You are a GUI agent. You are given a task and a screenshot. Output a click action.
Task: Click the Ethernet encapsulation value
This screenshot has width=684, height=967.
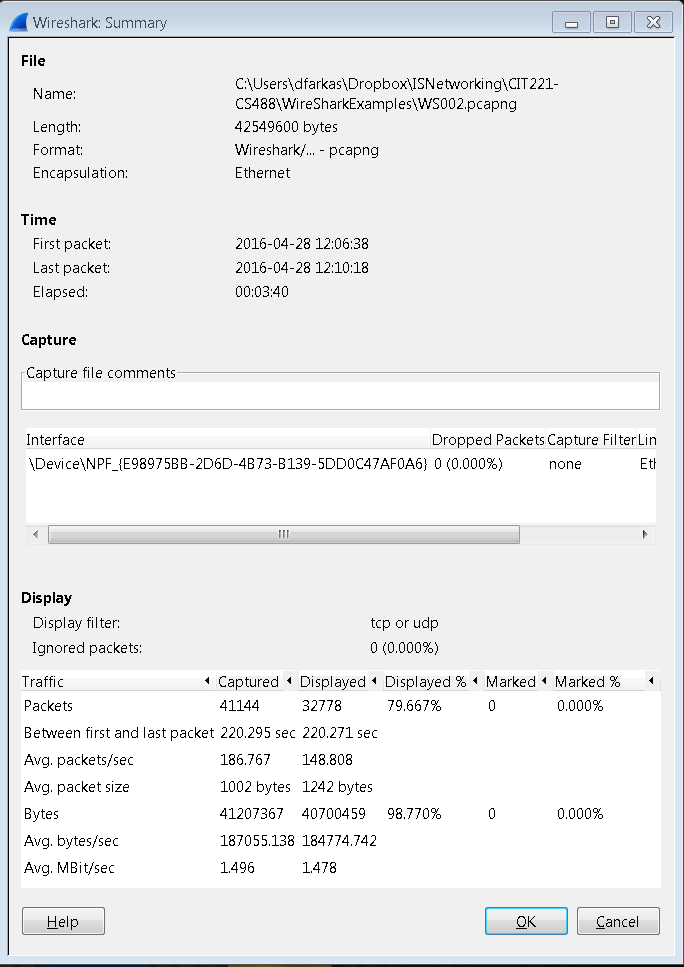tap(262, 173)
